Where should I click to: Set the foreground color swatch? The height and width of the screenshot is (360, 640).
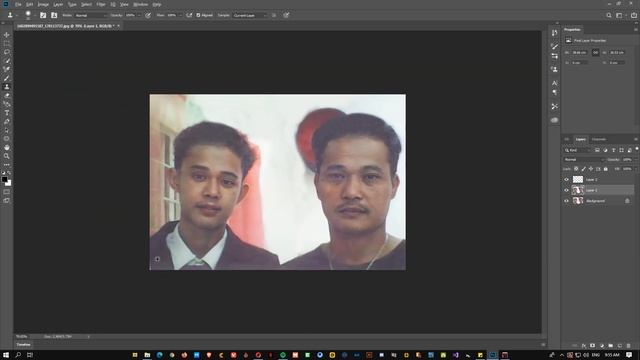click(x=4, y=179)
